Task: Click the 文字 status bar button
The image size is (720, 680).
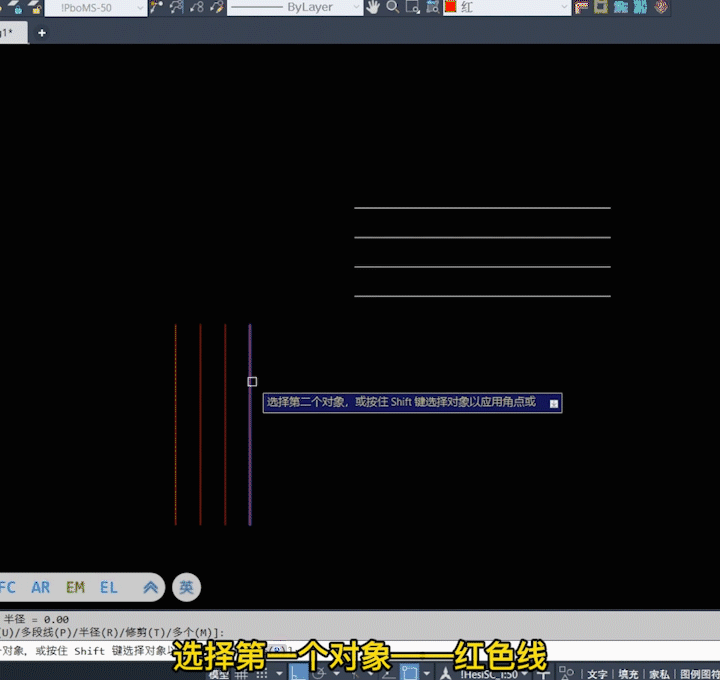Action: tap(597, 674)
